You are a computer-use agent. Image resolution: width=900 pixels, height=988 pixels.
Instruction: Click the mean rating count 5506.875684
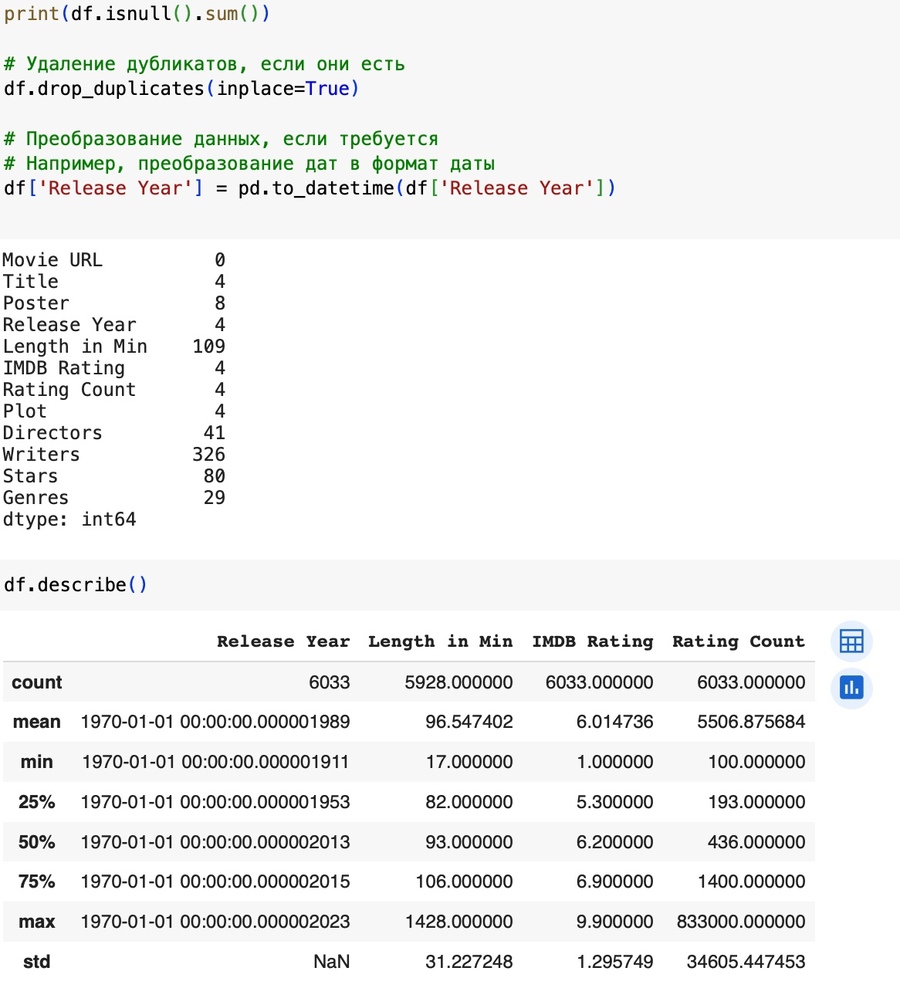[x=751, y=721]
